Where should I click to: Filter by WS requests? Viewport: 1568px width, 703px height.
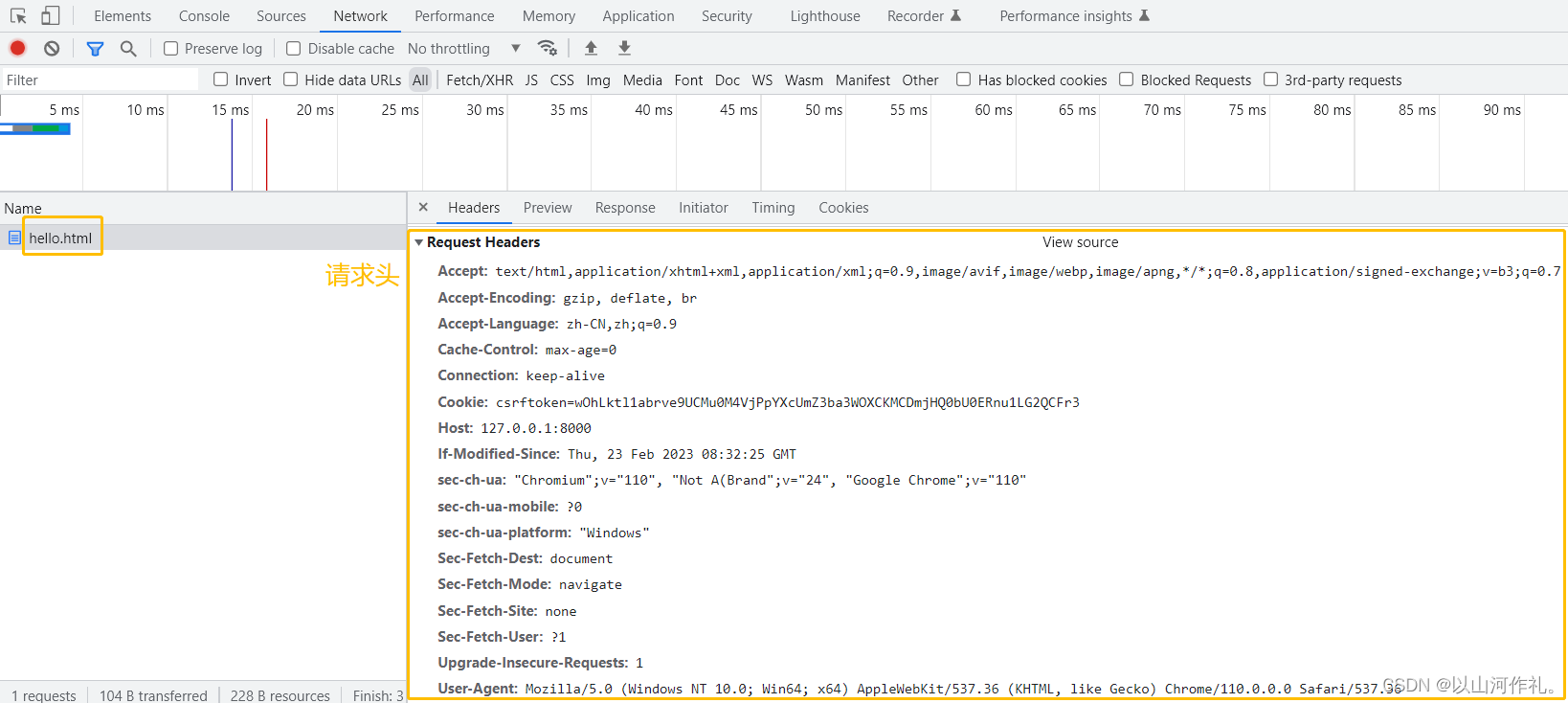[x=762, y=80]
